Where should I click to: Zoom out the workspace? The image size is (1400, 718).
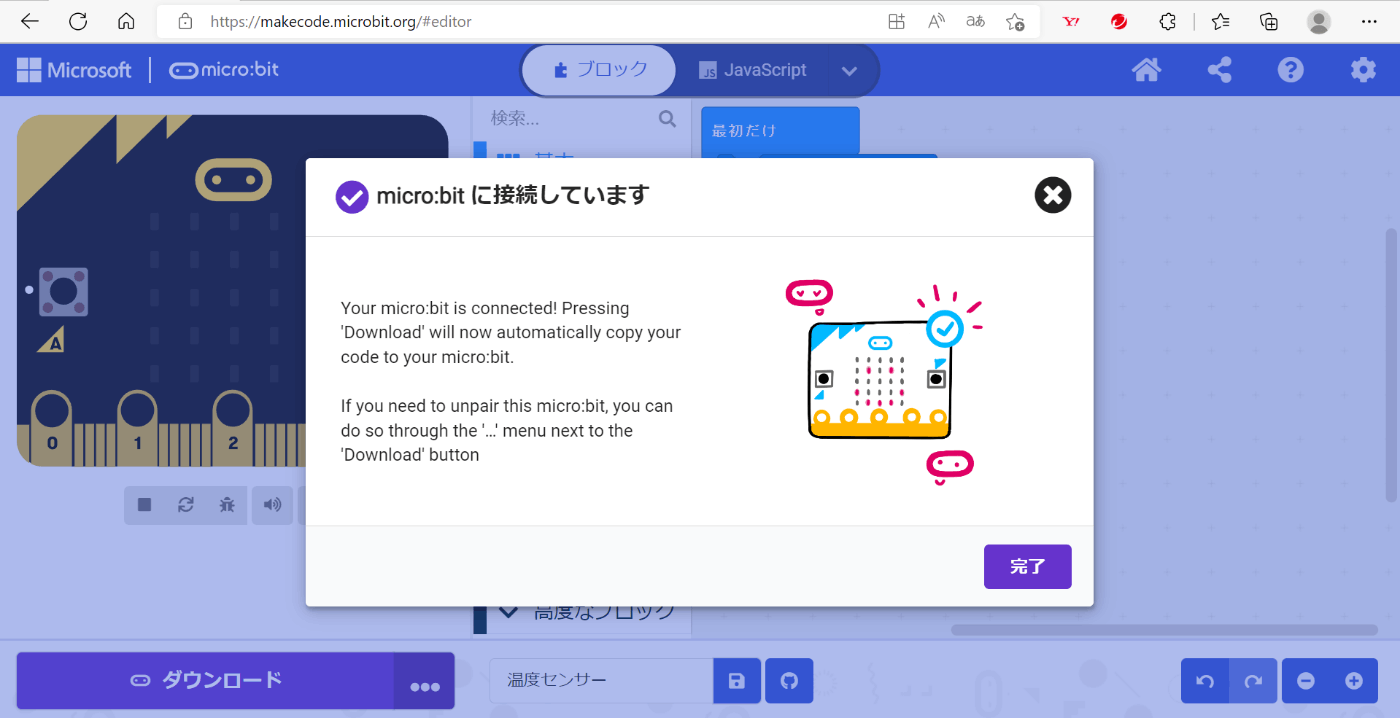(1306, 681)
